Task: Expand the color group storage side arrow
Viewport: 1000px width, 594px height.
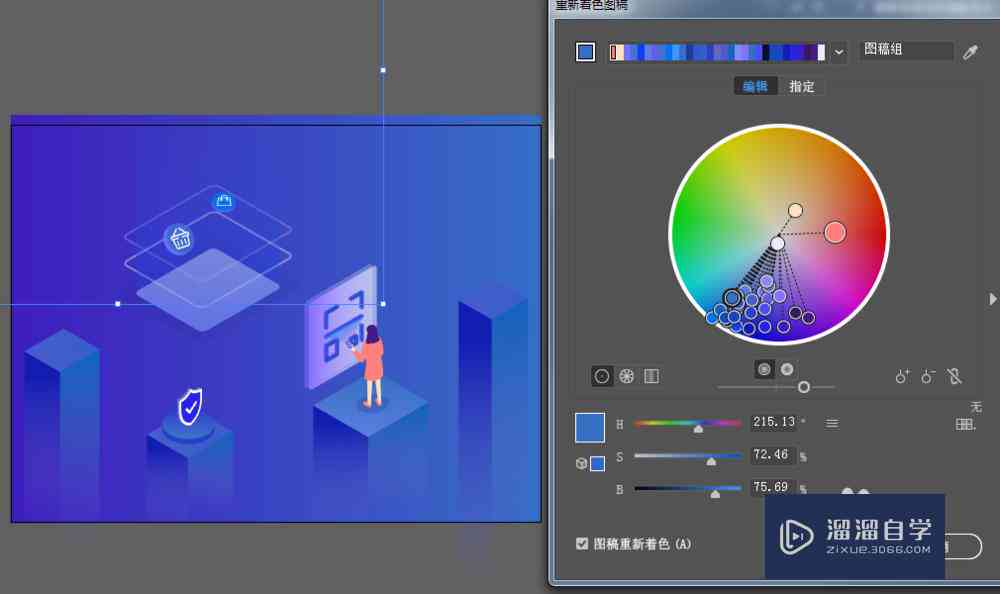Action: (x=992, y=299)
